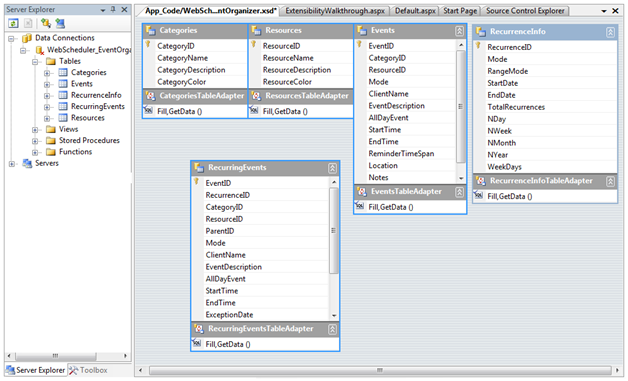
Task: Expand the Stored Procedures folder
Action: click(35, 141)
